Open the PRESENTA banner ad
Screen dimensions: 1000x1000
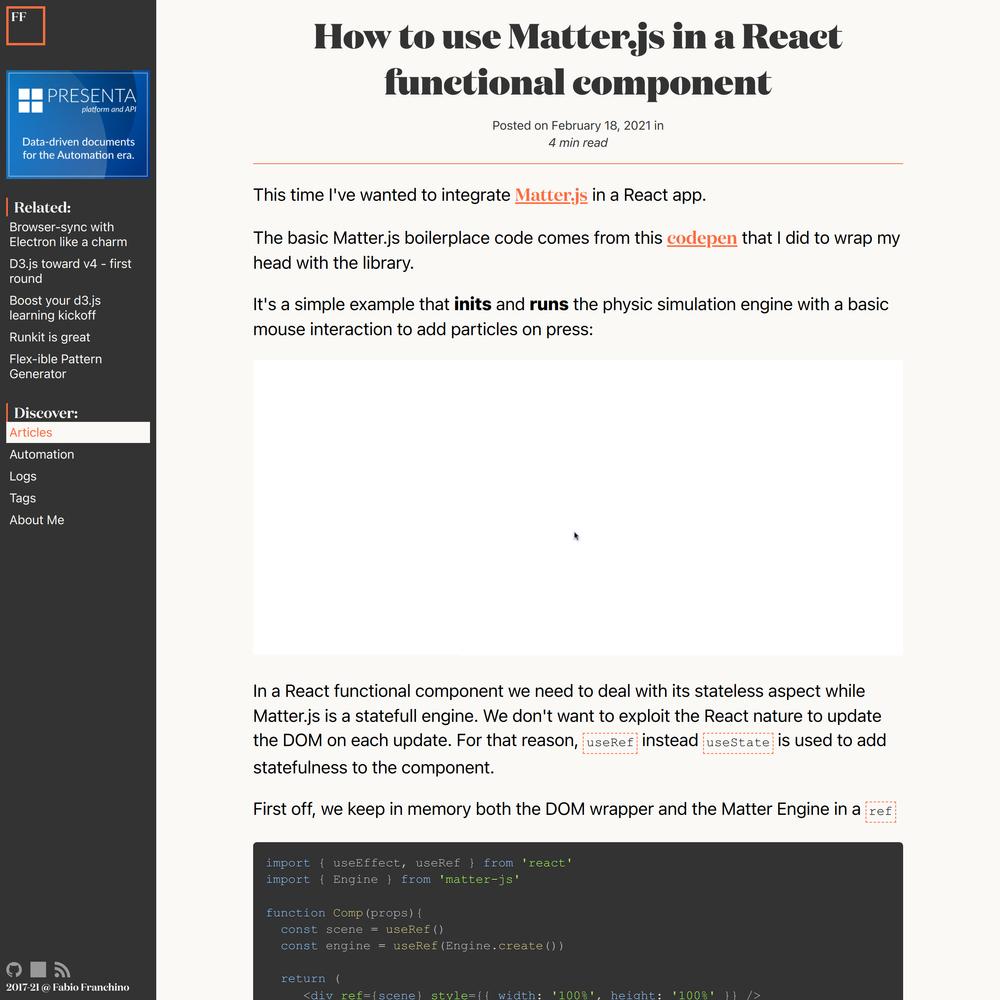(77, 124)
